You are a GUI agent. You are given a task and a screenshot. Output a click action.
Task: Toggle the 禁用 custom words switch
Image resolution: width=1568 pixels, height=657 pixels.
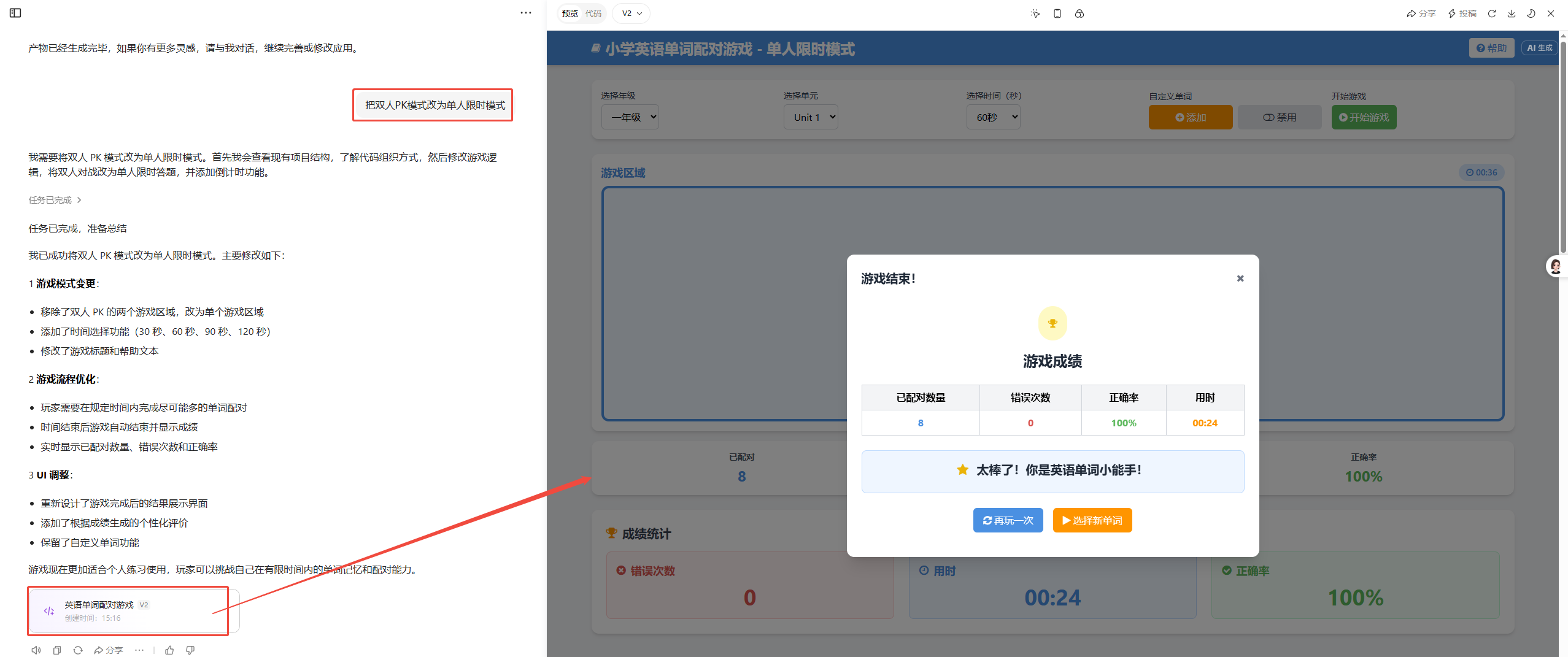[1280, 117]
